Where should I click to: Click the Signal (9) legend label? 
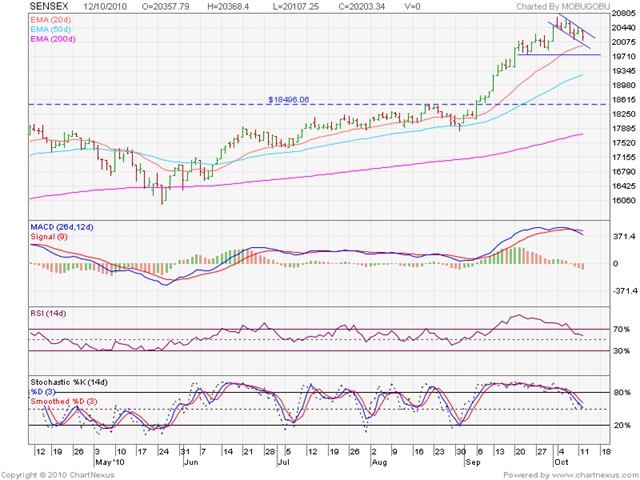pos(49,237)
